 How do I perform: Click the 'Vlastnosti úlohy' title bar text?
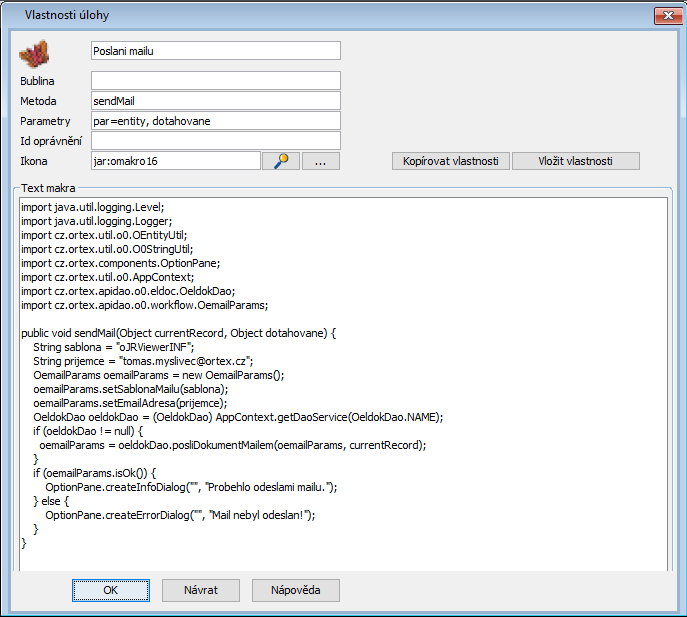click(x=67, y=16)
